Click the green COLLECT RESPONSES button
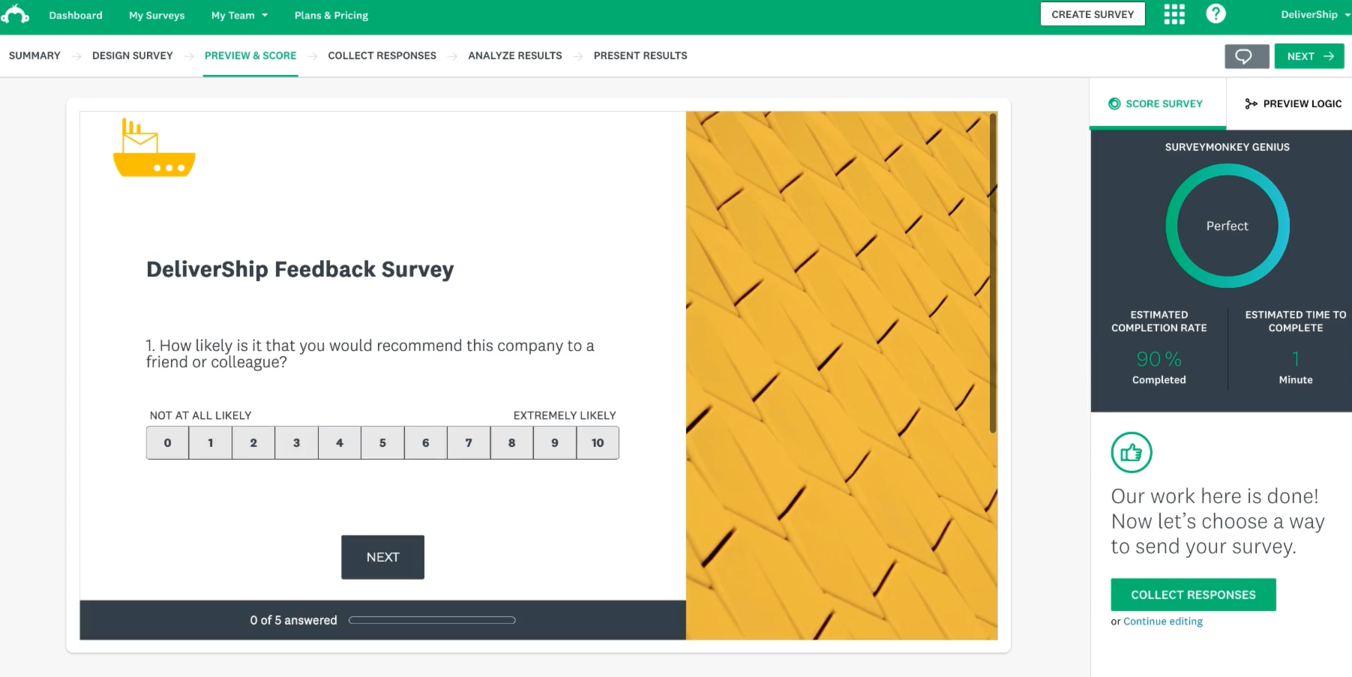Image resolution: width=1352 pixels, height=677 pixels. click(1193, 595)
